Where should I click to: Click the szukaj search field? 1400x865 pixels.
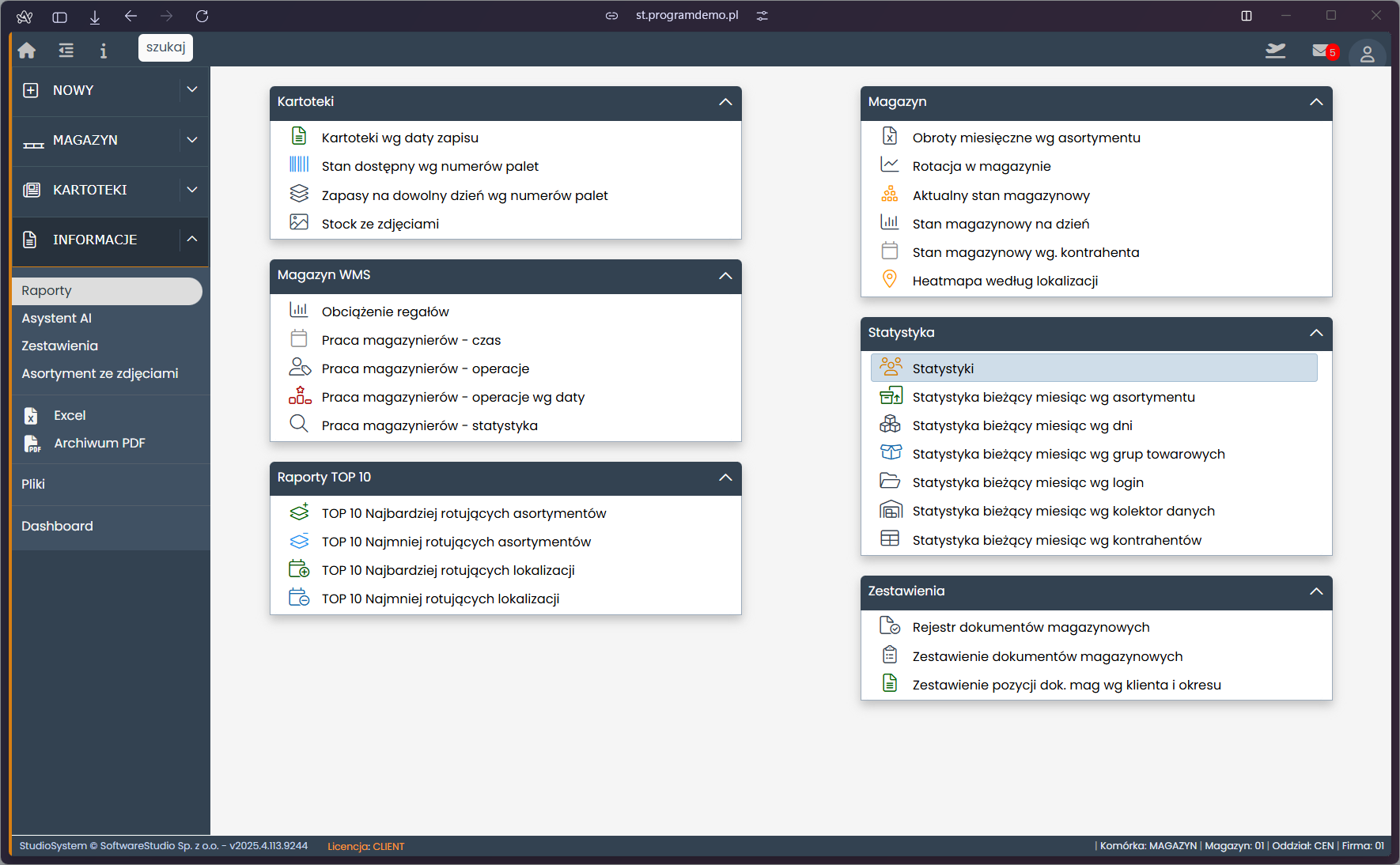pyautogui.click(x=165, y=47)
